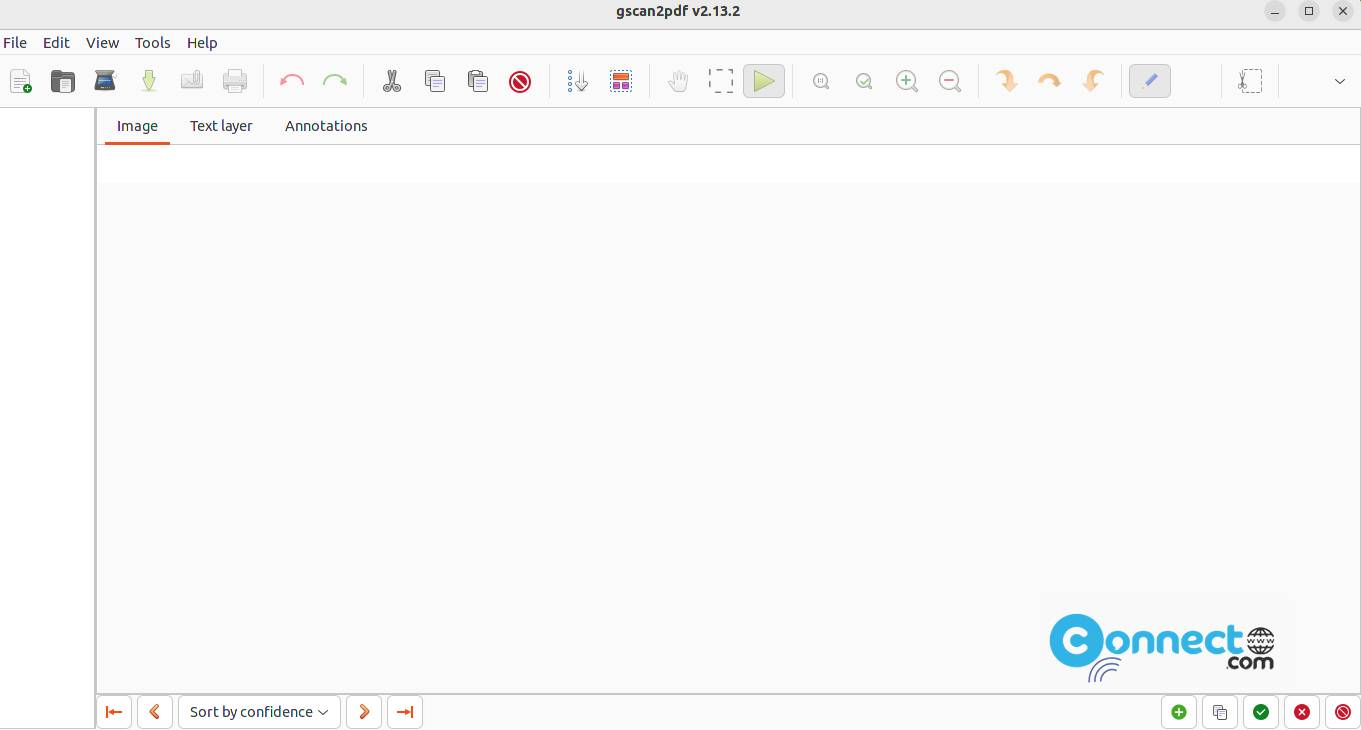Rotate page 180 degrees
Screen dimensions: 1361x730
(x=1050, y=81)
